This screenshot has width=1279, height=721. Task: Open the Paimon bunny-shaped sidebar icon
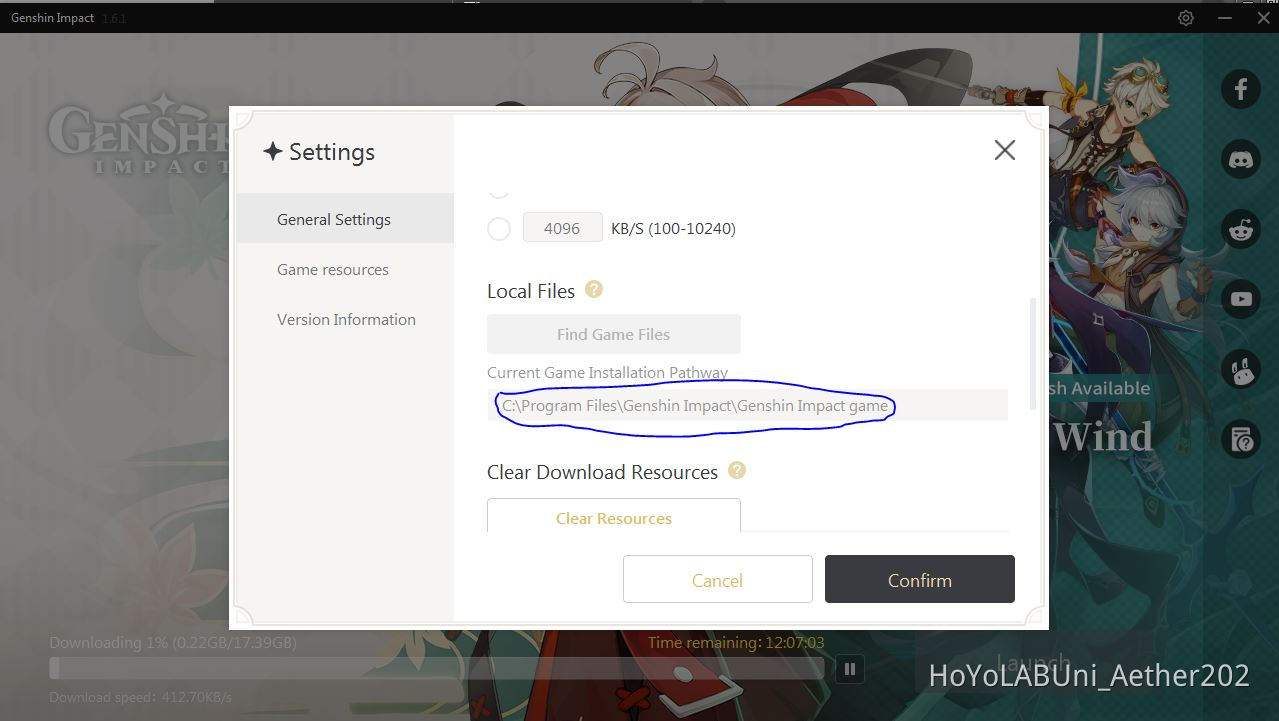(1241, 369)
